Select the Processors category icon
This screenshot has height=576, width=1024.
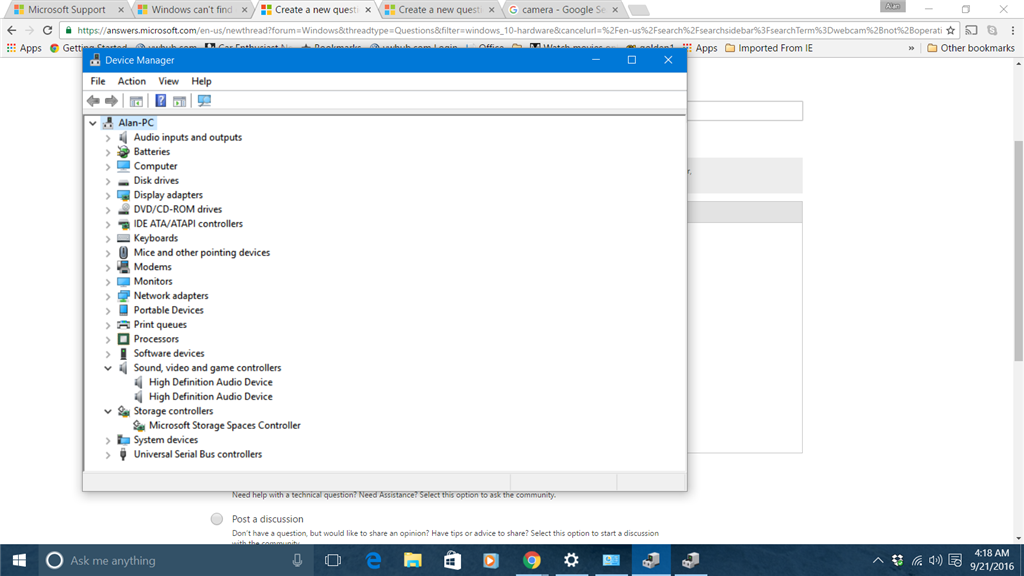click(x=123, y=339)
